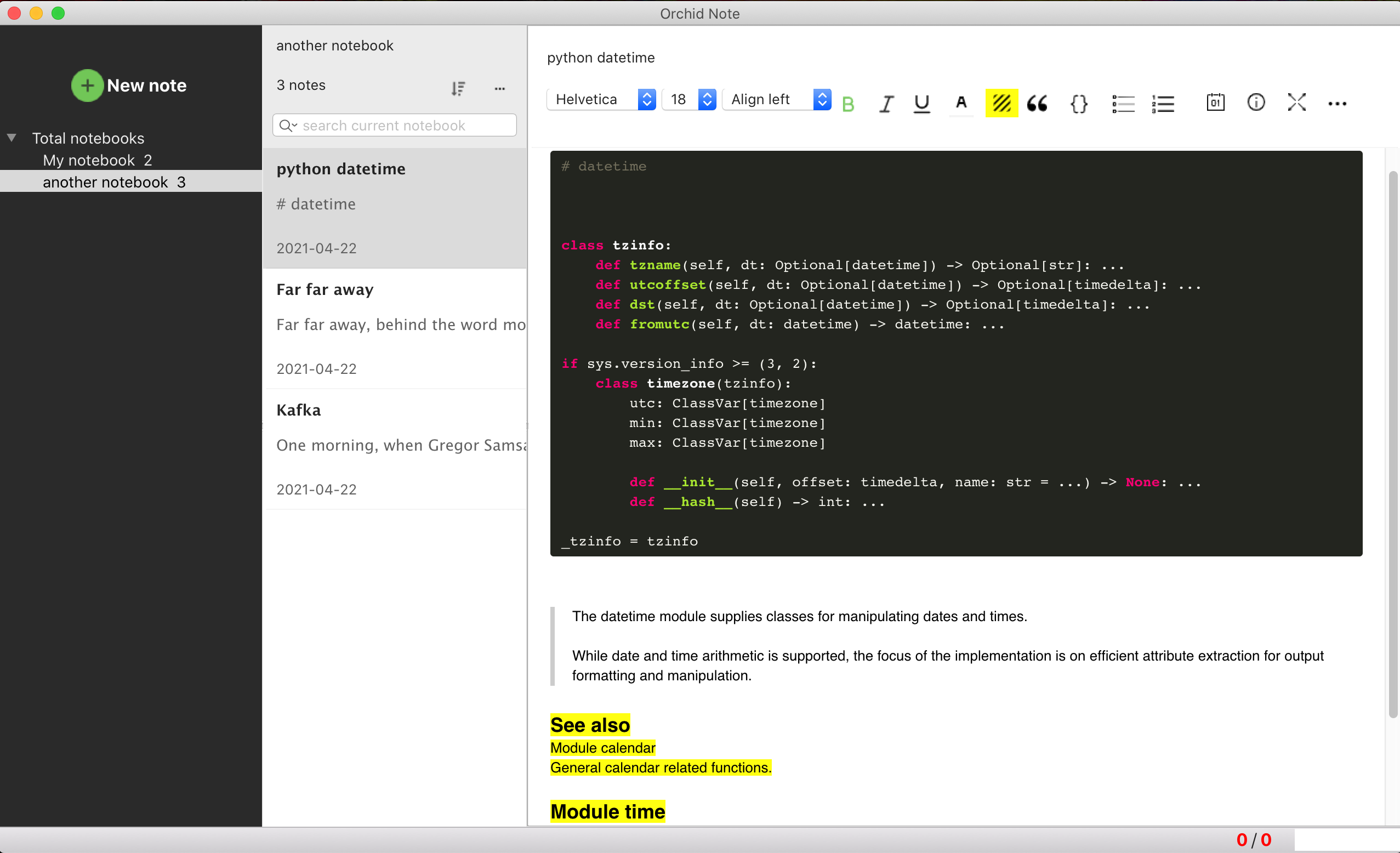This screenshot has width=1400, height=853.
Task: Click the yellow highlight color button
Action: 1001,104
